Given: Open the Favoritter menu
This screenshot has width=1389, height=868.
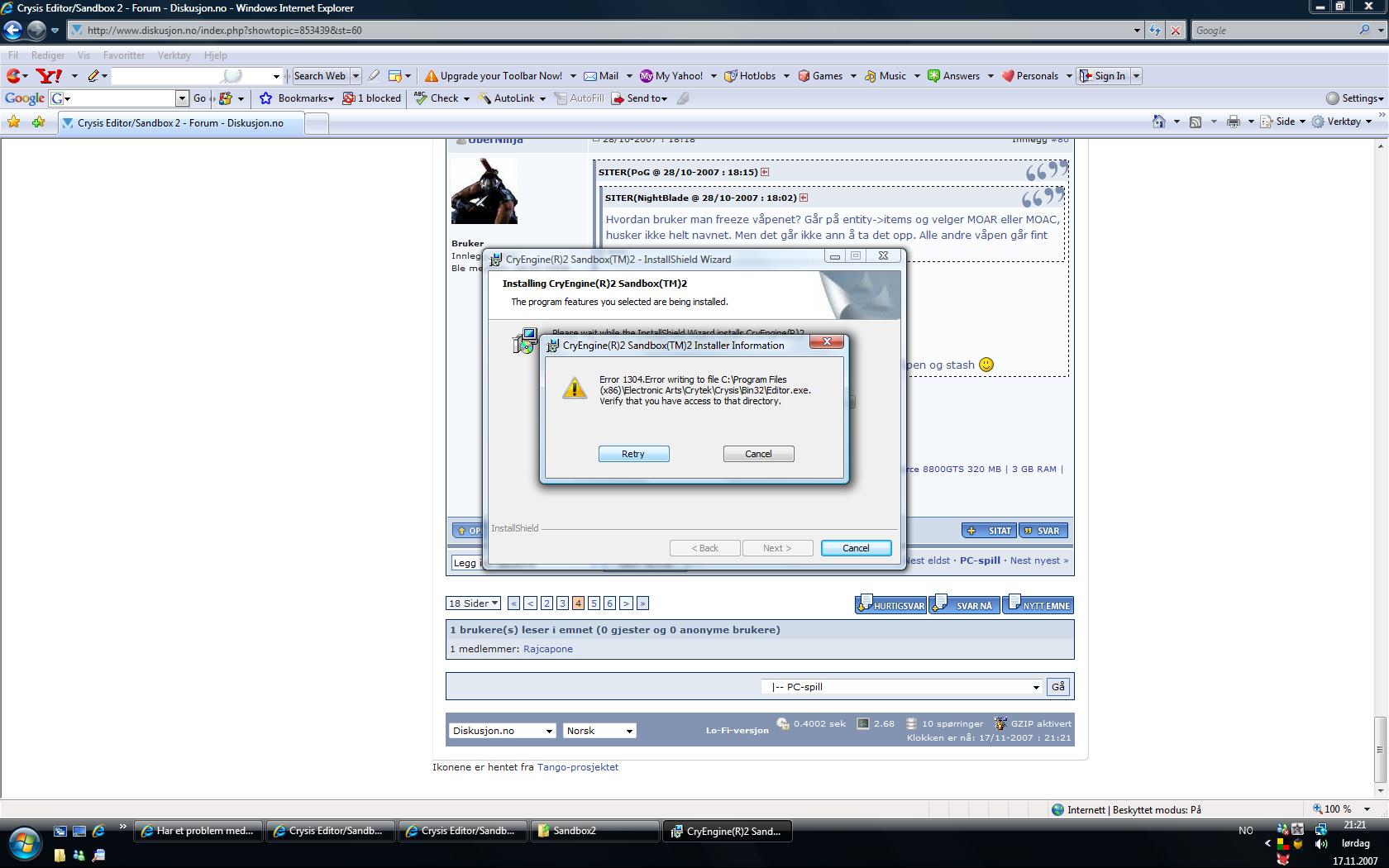Looking at the screenshot, I should tap(124, 55).
